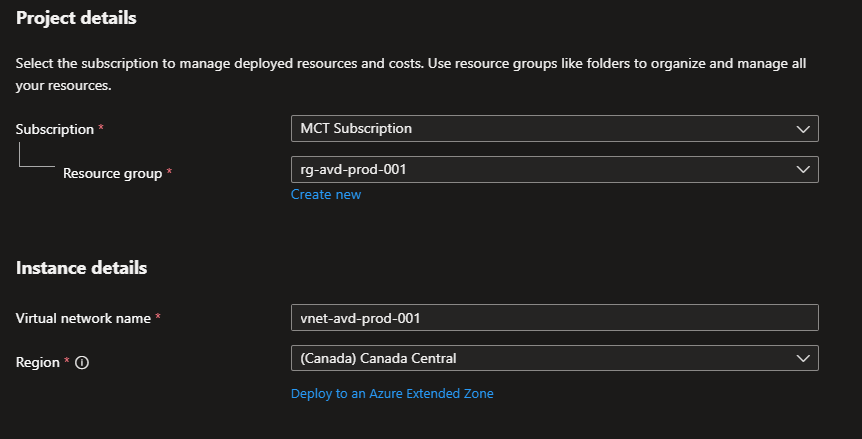
Task: Click the Create new resource group link
Action: pyautogui.click(x=326, y=195)
